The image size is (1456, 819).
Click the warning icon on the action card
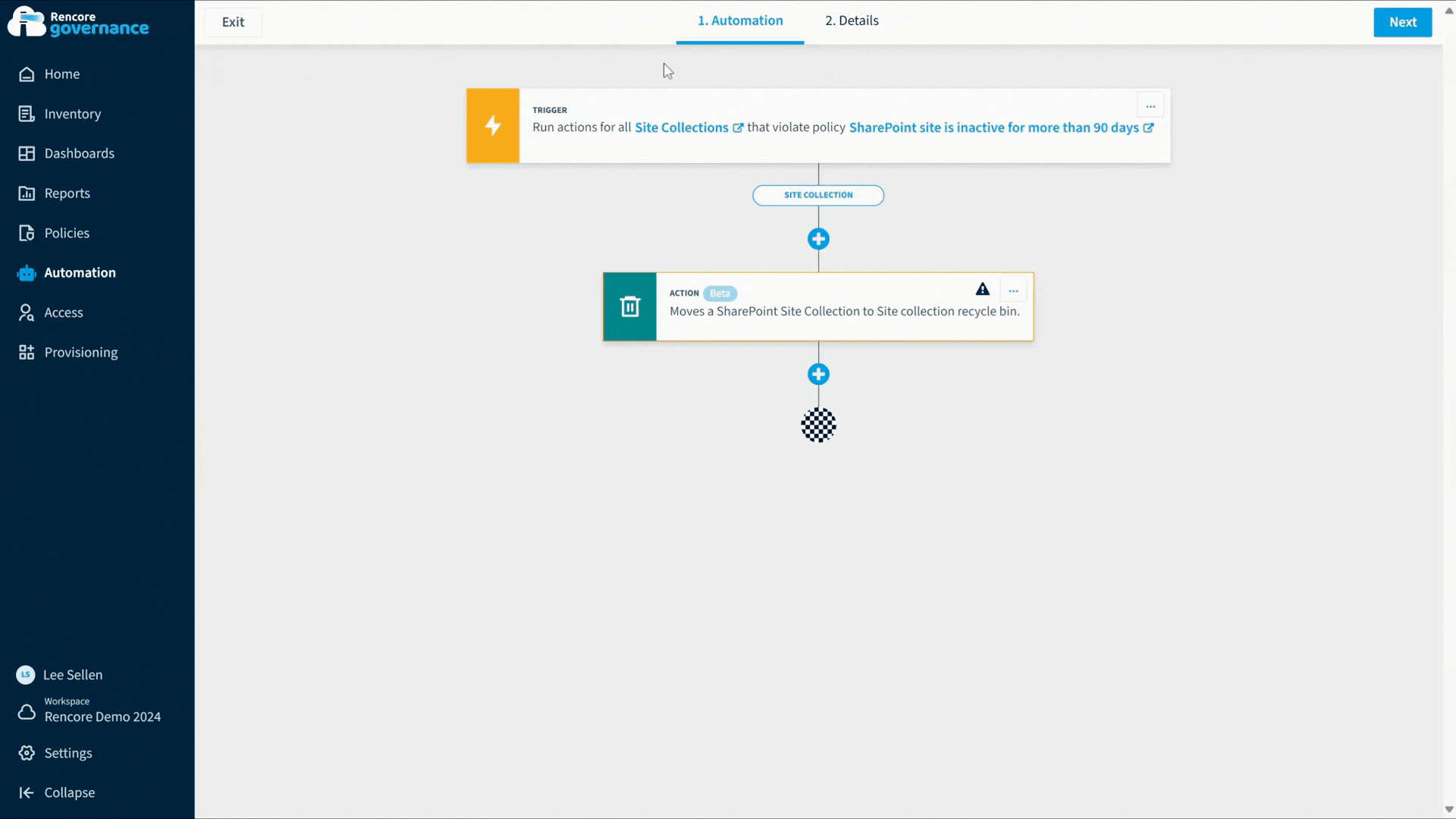point(982,289)
